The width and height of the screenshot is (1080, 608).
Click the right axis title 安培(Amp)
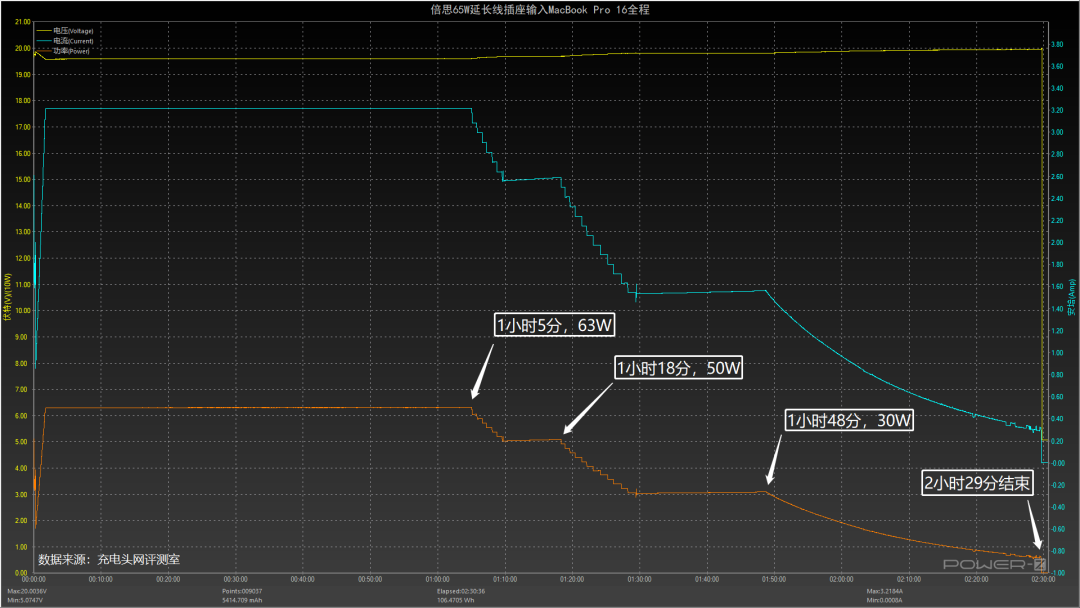point(1072,297)
